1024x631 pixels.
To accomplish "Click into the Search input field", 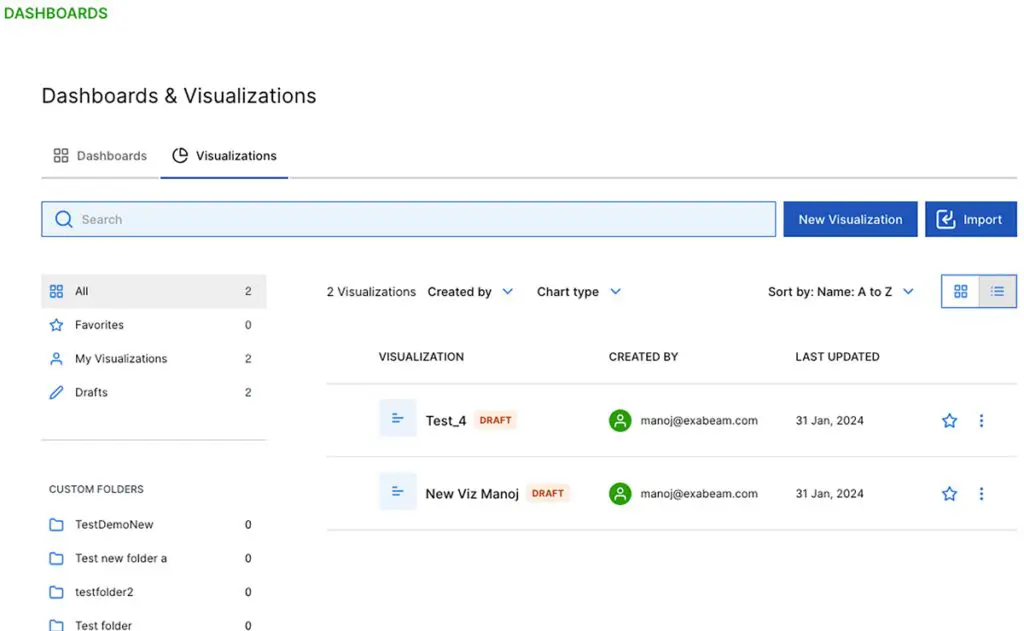I will (420, 220).
